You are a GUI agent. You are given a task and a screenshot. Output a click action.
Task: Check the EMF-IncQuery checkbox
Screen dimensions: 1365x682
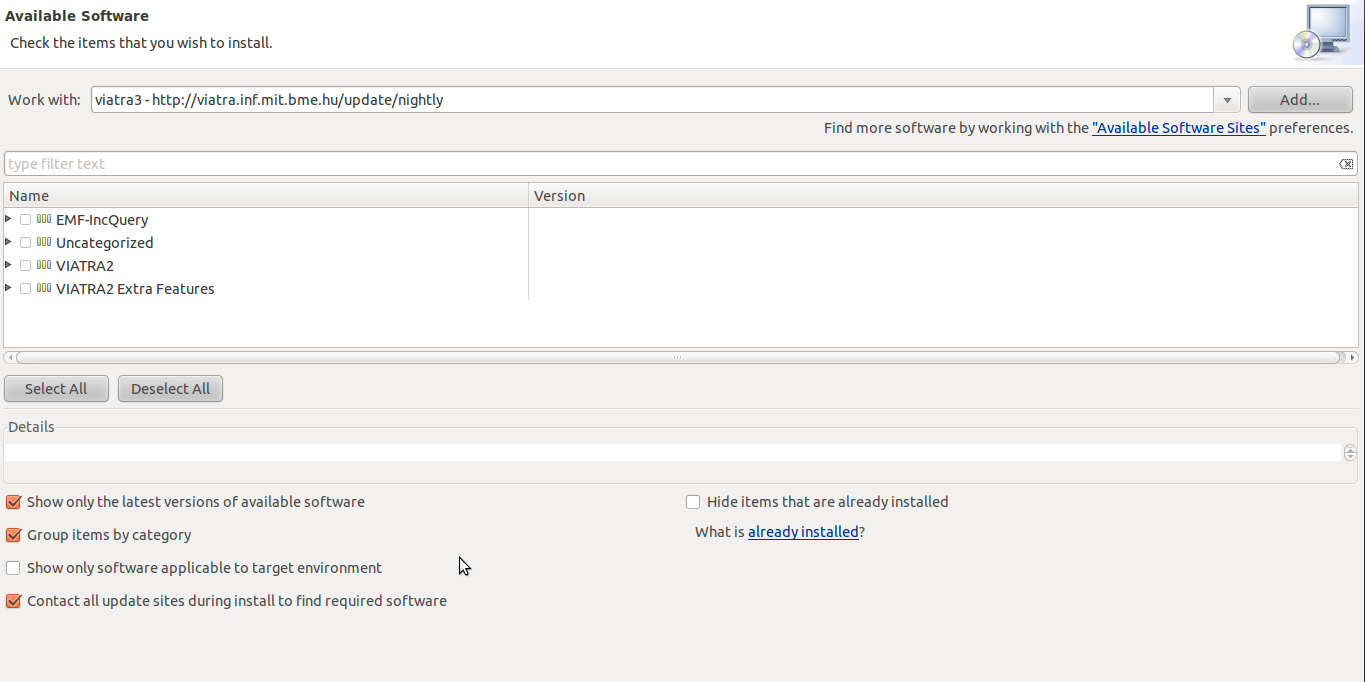click(x=25, y=220)
